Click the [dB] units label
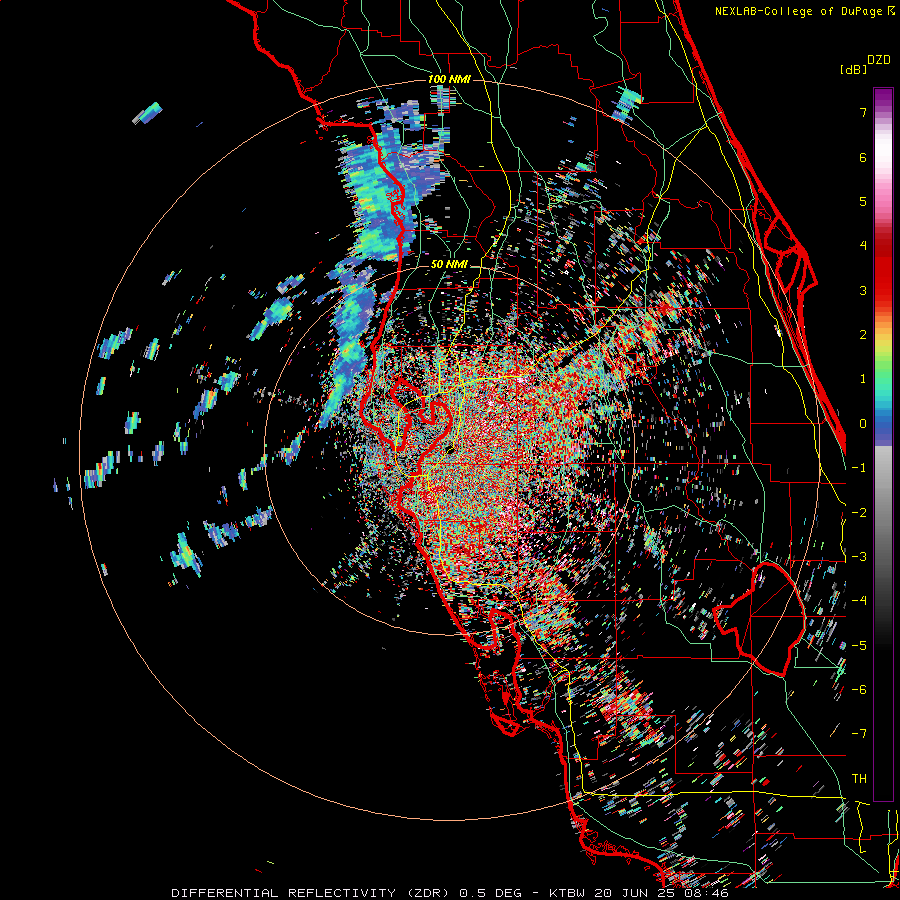The height and width of the screenshot is (900, 900). coord(854,69)
